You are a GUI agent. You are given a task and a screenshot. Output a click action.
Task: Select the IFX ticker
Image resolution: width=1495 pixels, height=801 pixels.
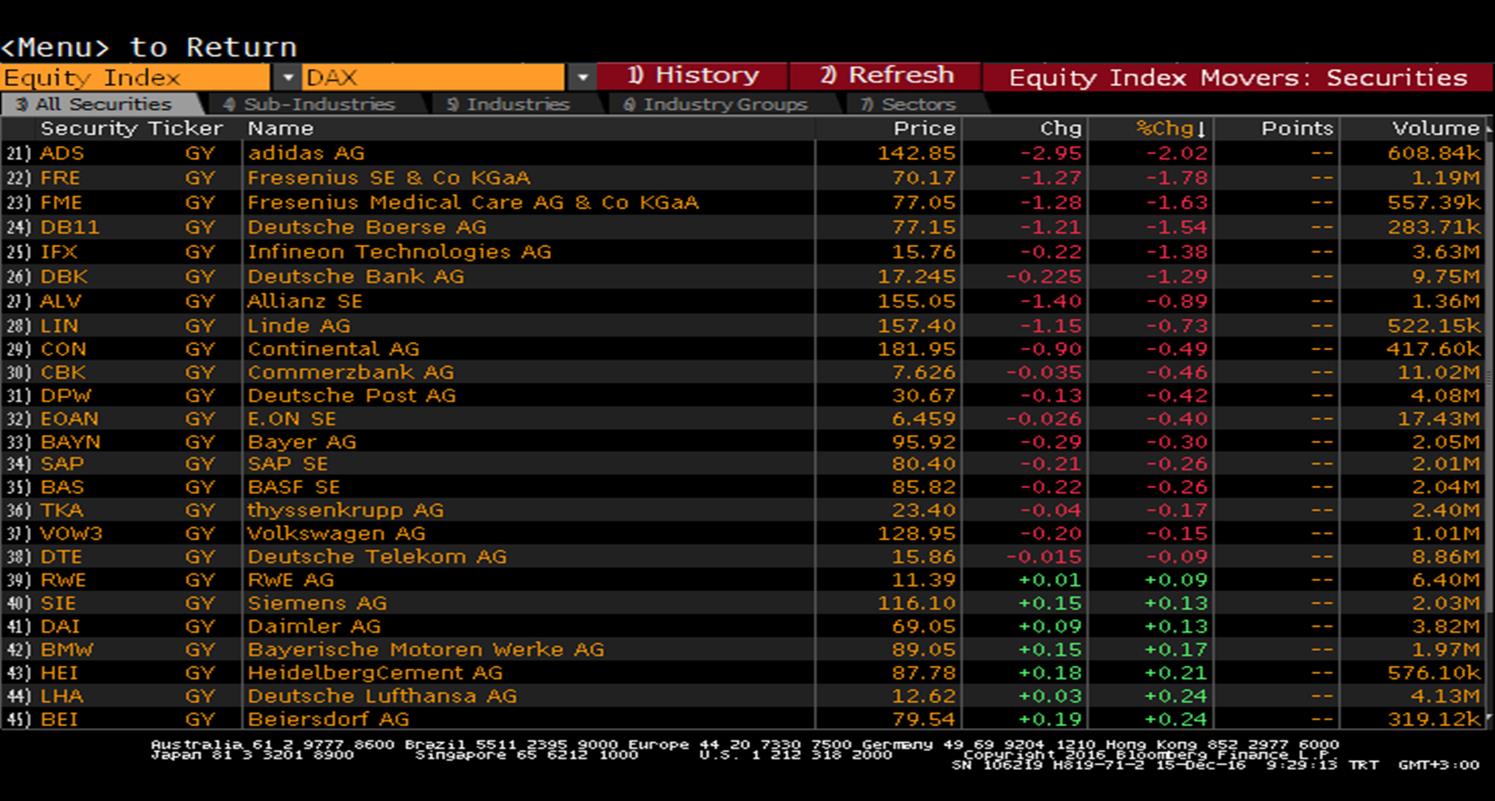(x=58, y=252)
